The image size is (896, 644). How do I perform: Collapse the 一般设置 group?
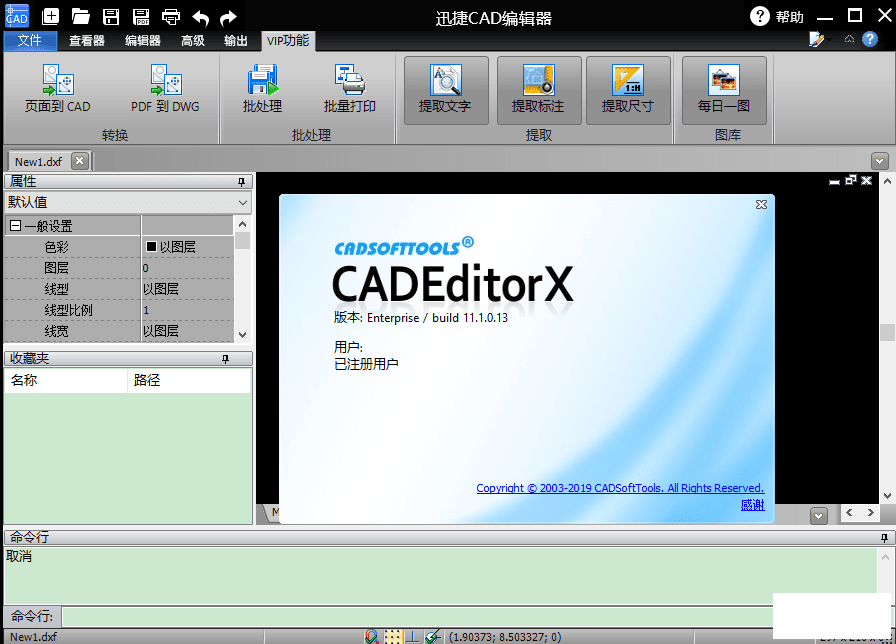(x=16, y=226)
